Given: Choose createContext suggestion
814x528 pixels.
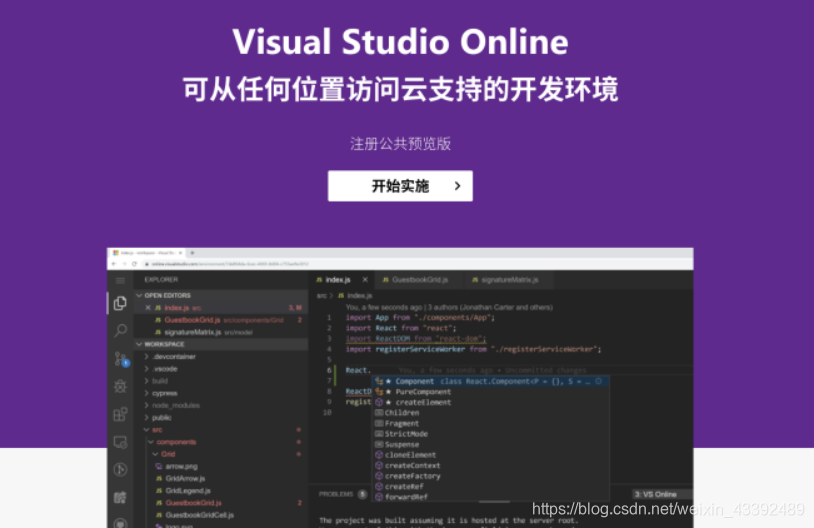Looking at the screenshot, I should pos(491,466).
